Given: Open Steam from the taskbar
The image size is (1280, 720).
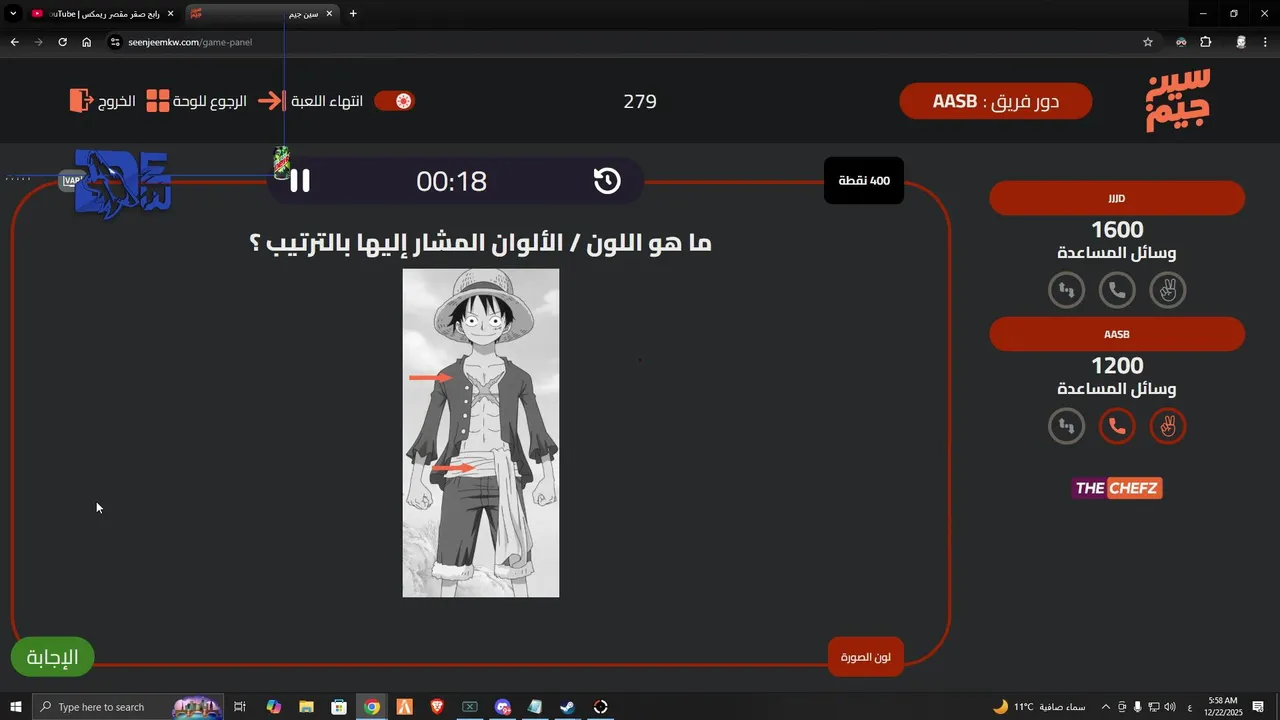Looking at the screenshot, I should pyautogui.click(x=567, y=707).
